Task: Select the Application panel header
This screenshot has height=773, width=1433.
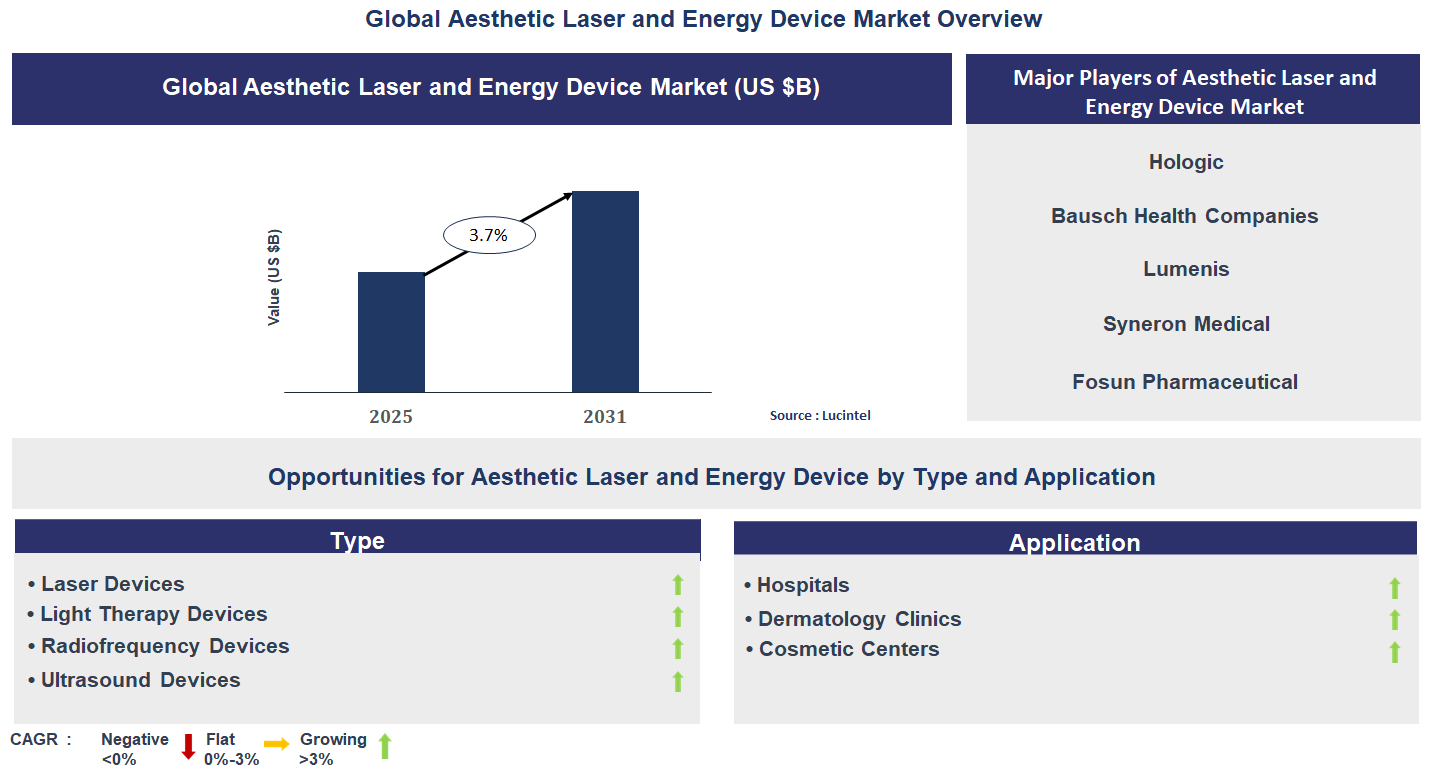Action: (x=1075, y=542)
